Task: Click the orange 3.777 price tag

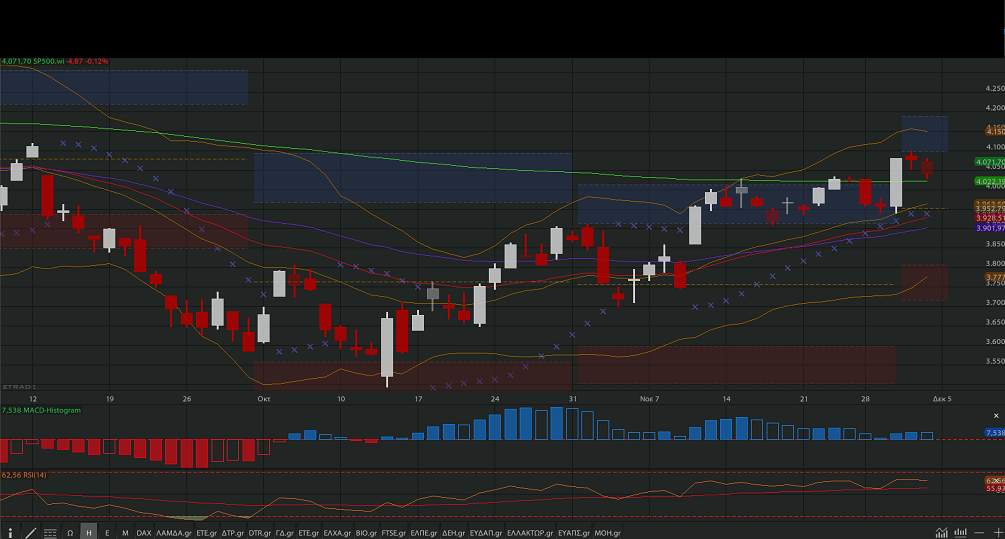Action: click(x=995, y=278)
